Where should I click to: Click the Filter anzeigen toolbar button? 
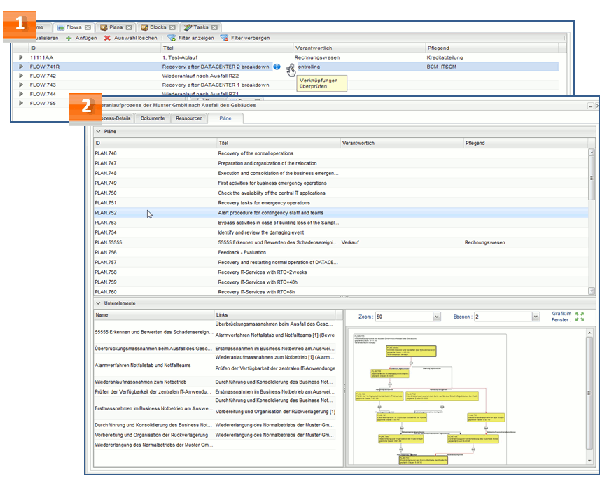click(191, 38)
